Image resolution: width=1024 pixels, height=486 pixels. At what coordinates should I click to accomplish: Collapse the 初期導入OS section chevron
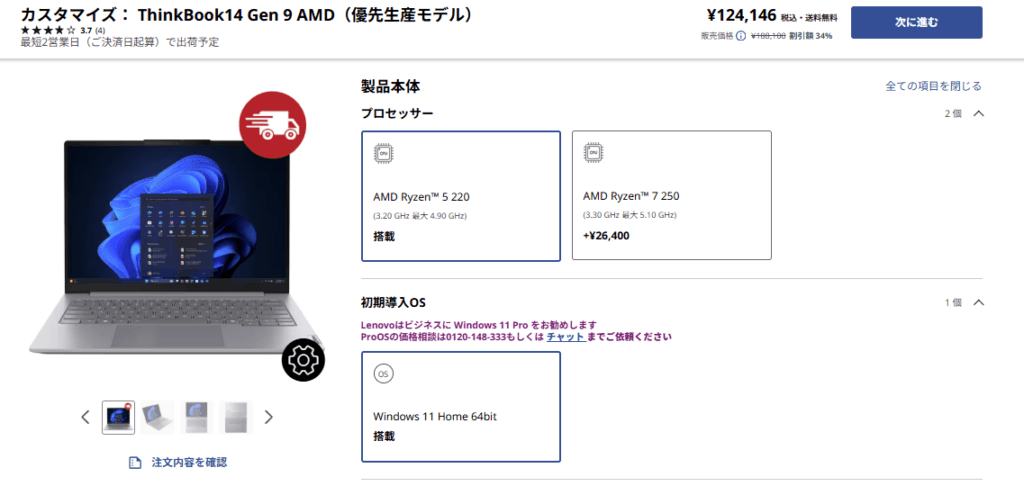point(978,302)
